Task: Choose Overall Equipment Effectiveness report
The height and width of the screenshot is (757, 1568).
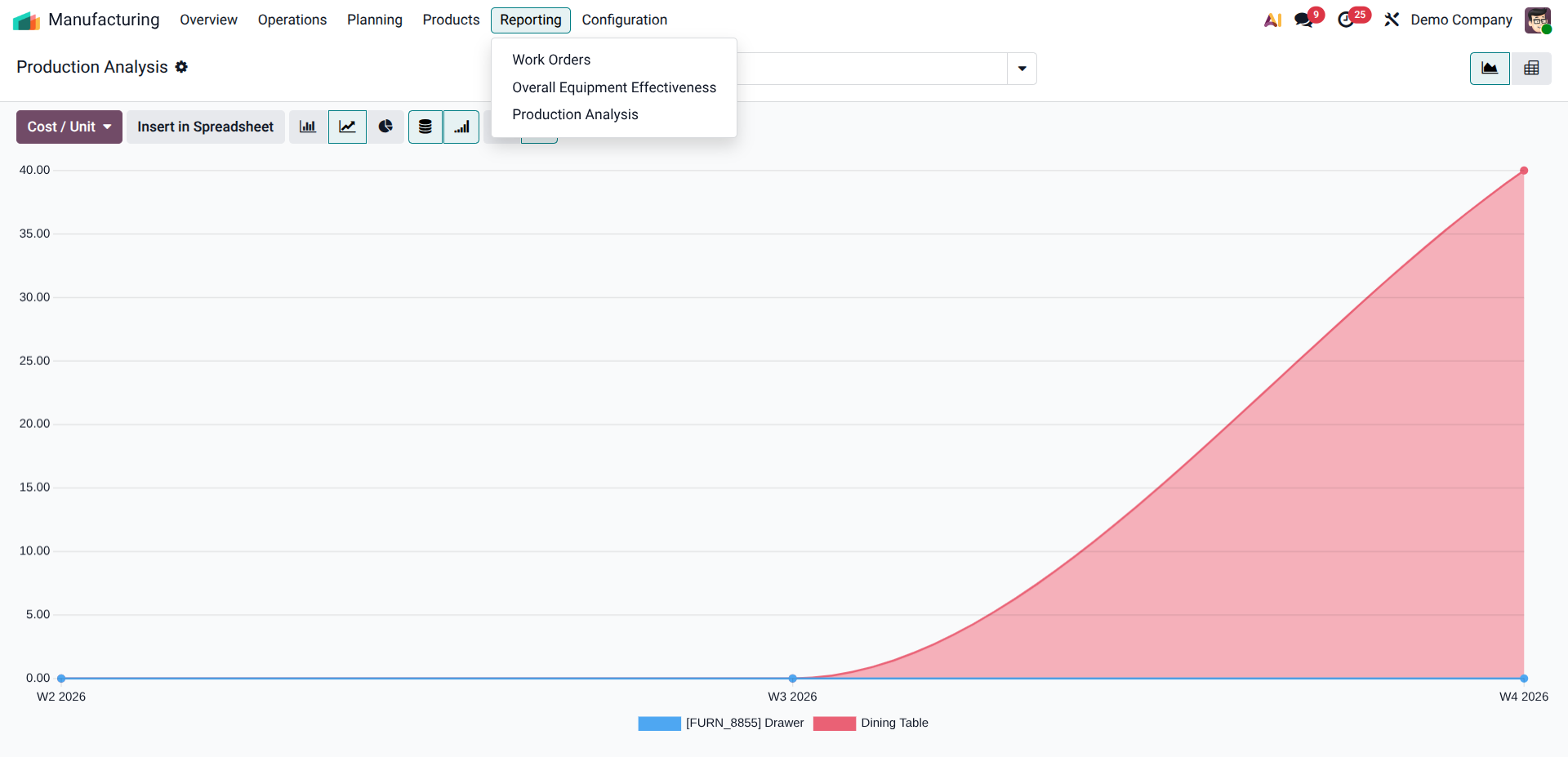Action: (x=613, y=87)
